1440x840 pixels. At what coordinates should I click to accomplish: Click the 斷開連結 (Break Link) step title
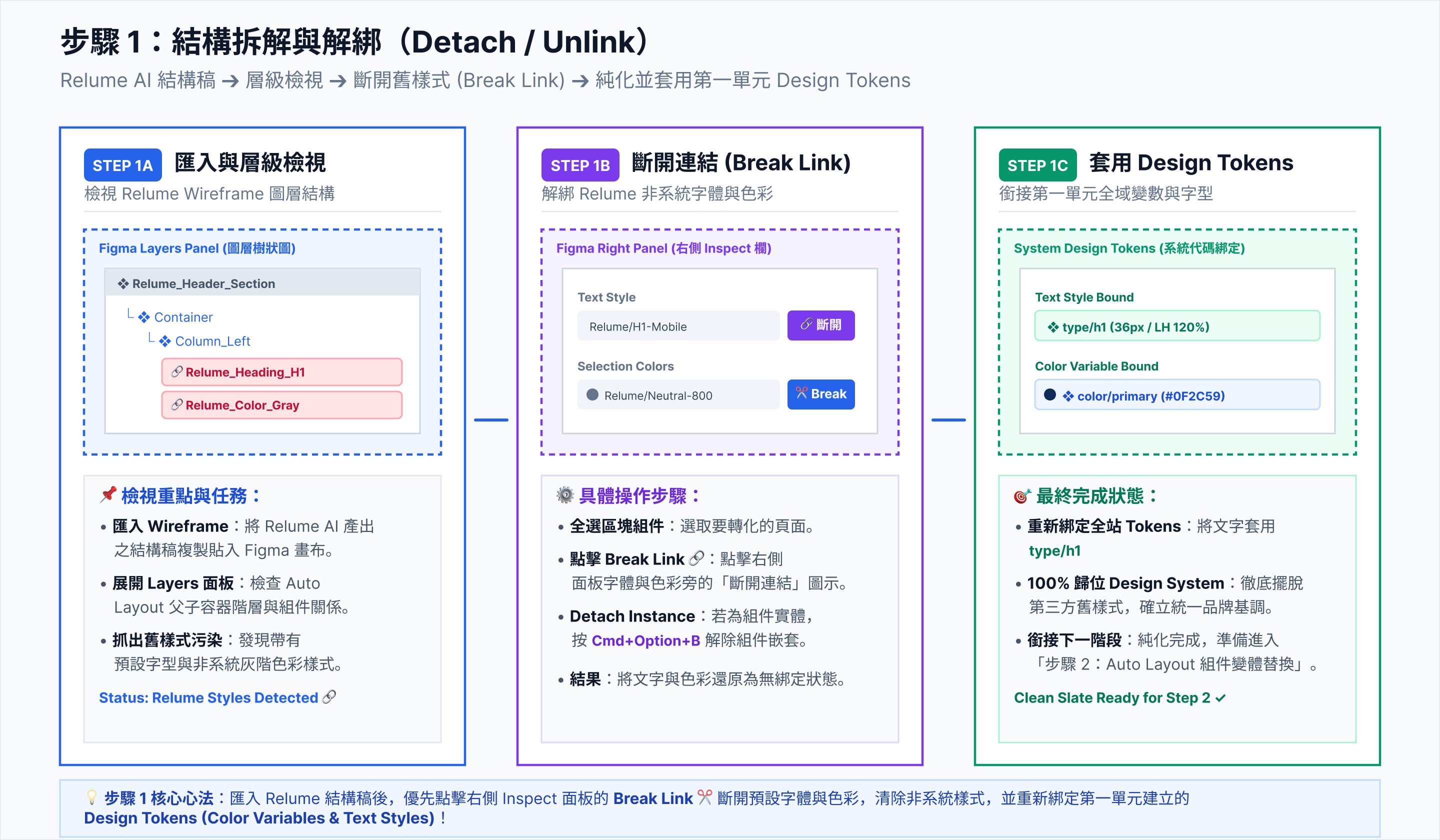tap(741, 163)
